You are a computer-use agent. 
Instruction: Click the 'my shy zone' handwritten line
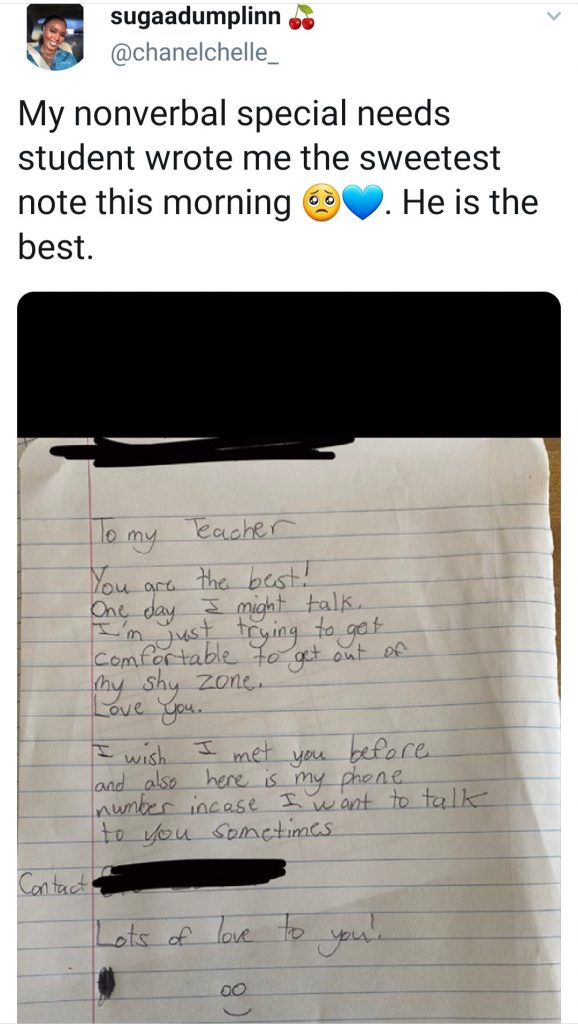point(173,684)
